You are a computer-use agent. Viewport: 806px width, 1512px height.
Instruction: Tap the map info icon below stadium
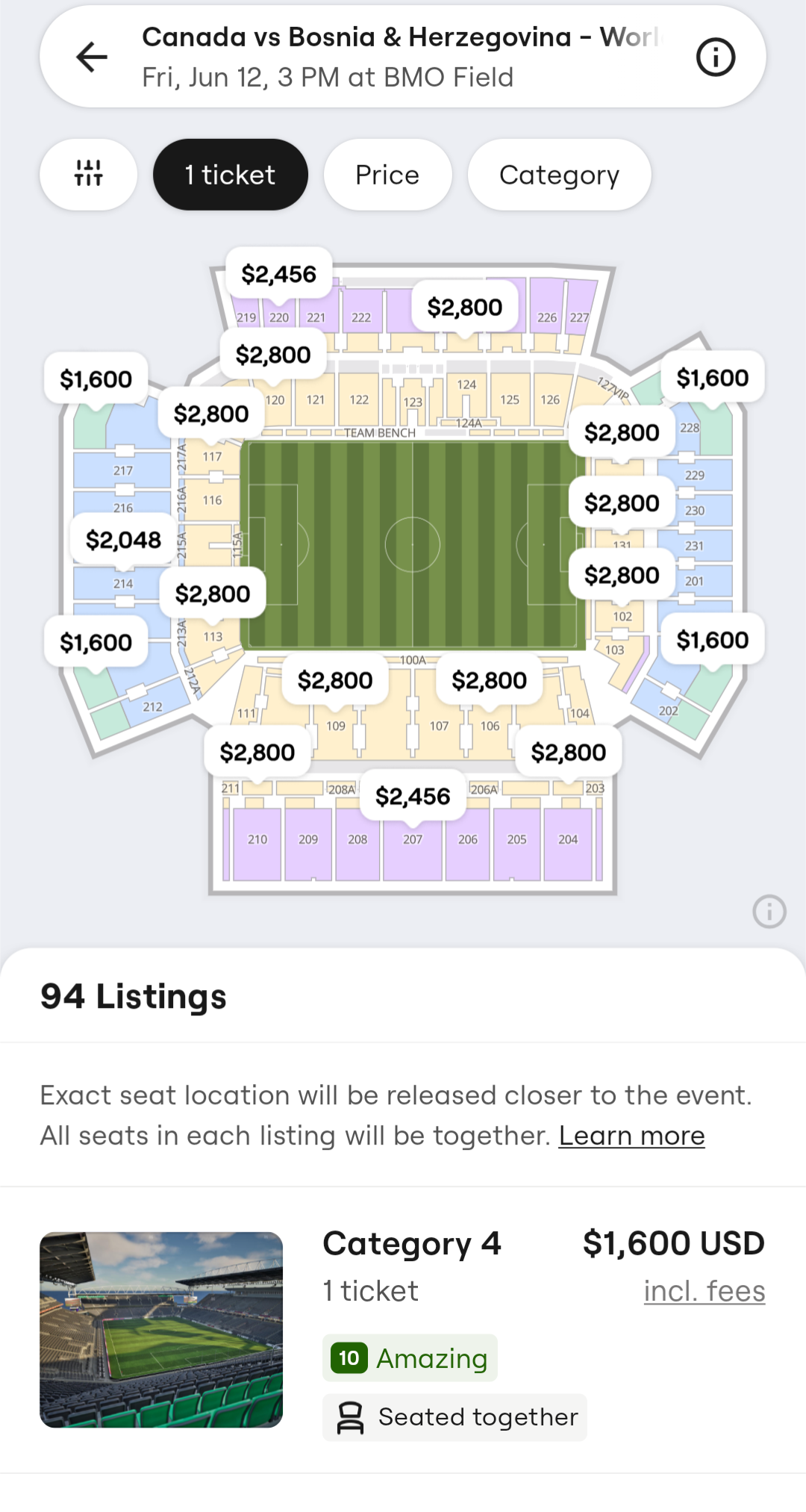coord(769,912)
